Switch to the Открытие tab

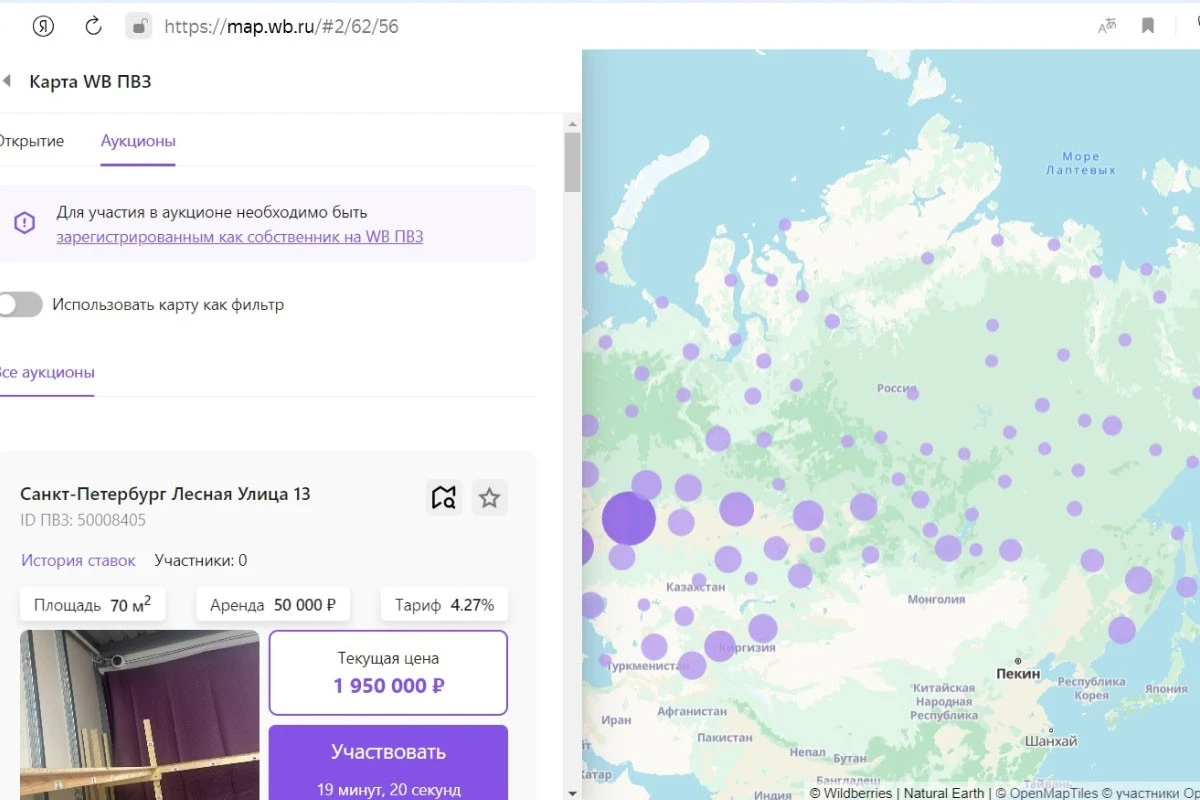point(30,141)
